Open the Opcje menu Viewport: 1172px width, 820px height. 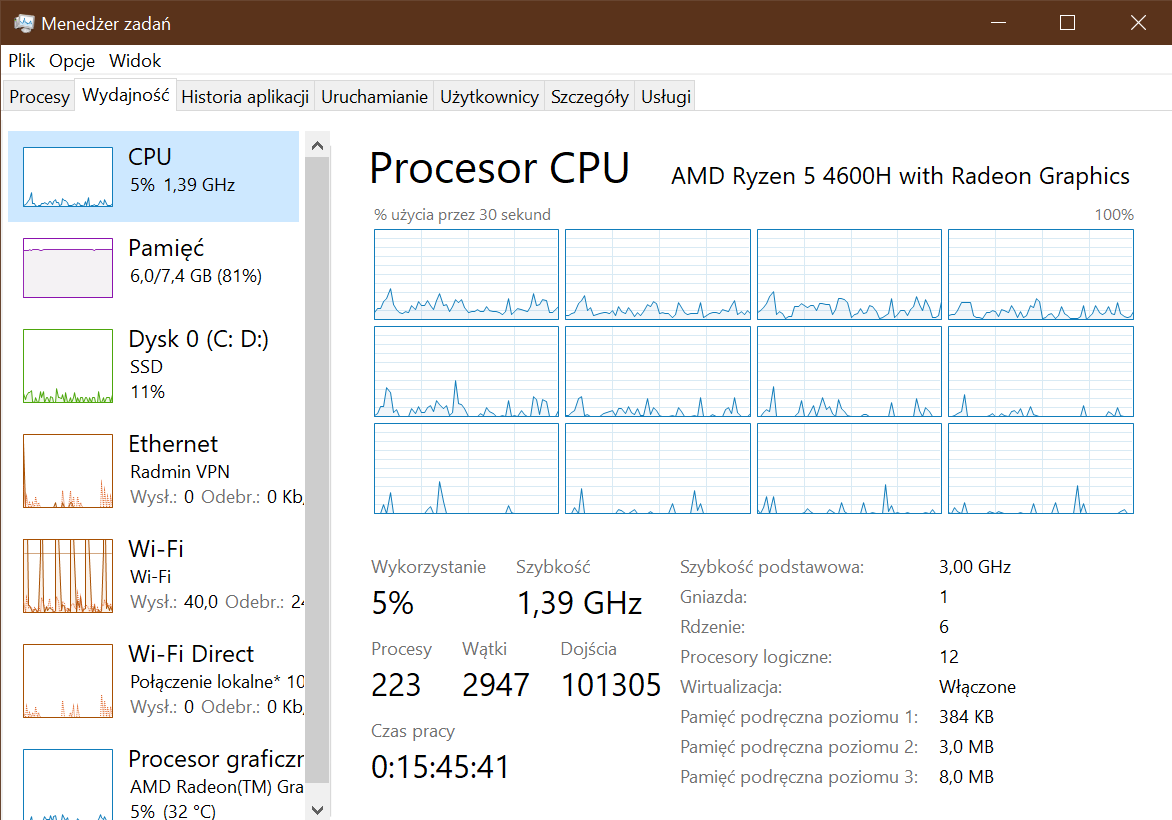pos(72,61)
